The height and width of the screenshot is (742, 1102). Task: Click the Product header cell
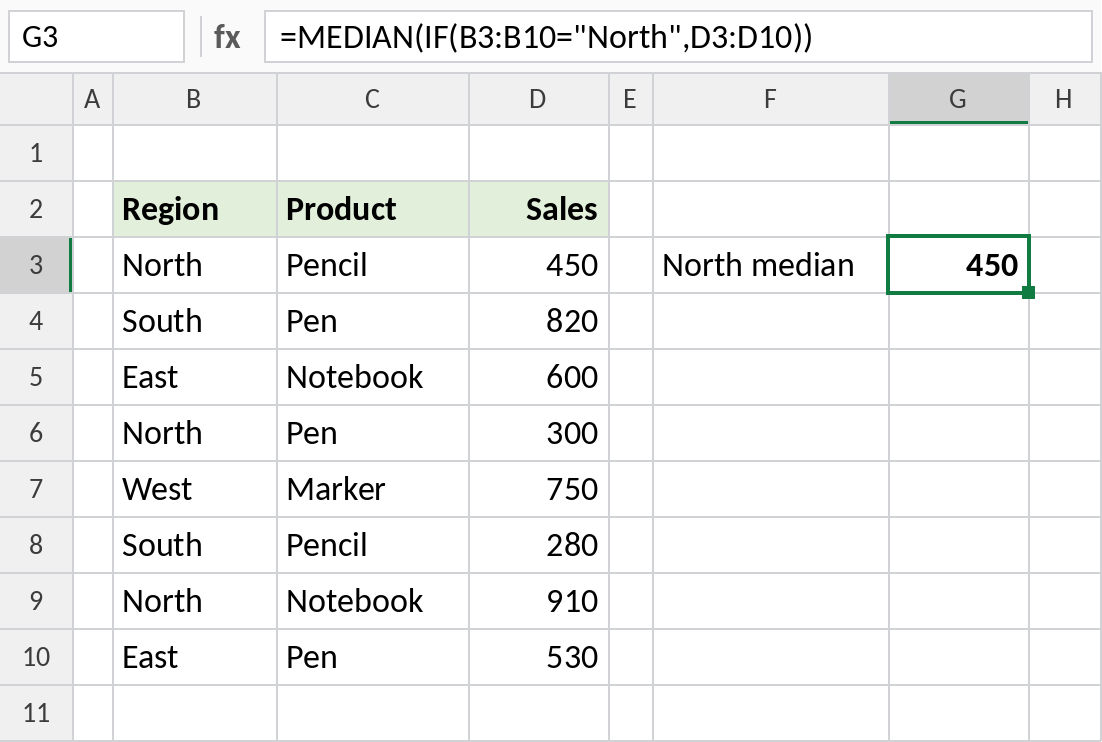[372, 209]
